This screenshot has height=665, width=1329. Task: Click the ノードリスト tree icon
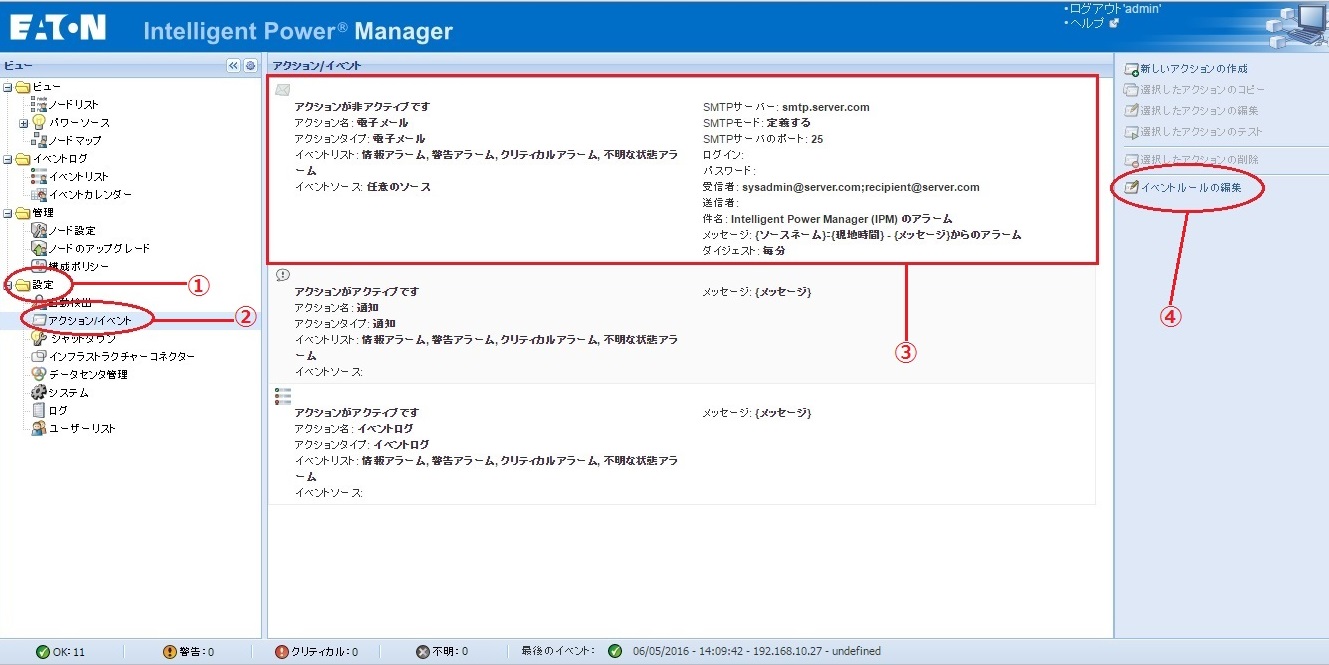(x=39, y=104)
